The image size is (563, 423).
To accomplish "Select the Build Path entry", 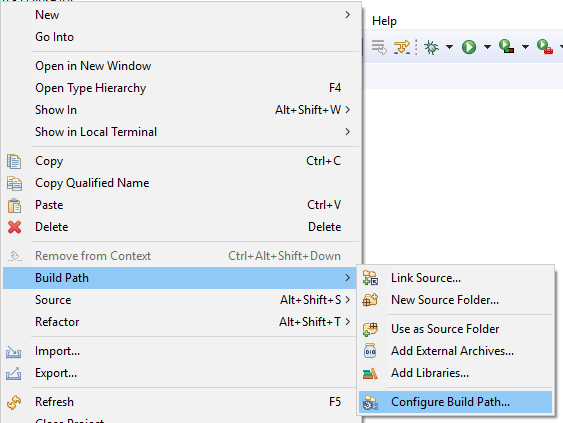I will tap(180, 278).
